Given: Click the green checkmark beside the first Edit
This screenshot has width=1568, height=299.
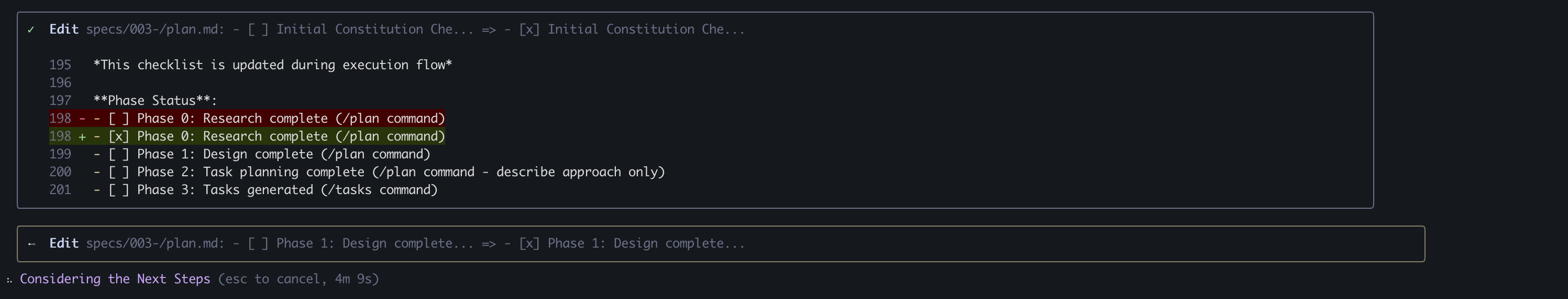Looking at the screenshot, I should (30, 30).
